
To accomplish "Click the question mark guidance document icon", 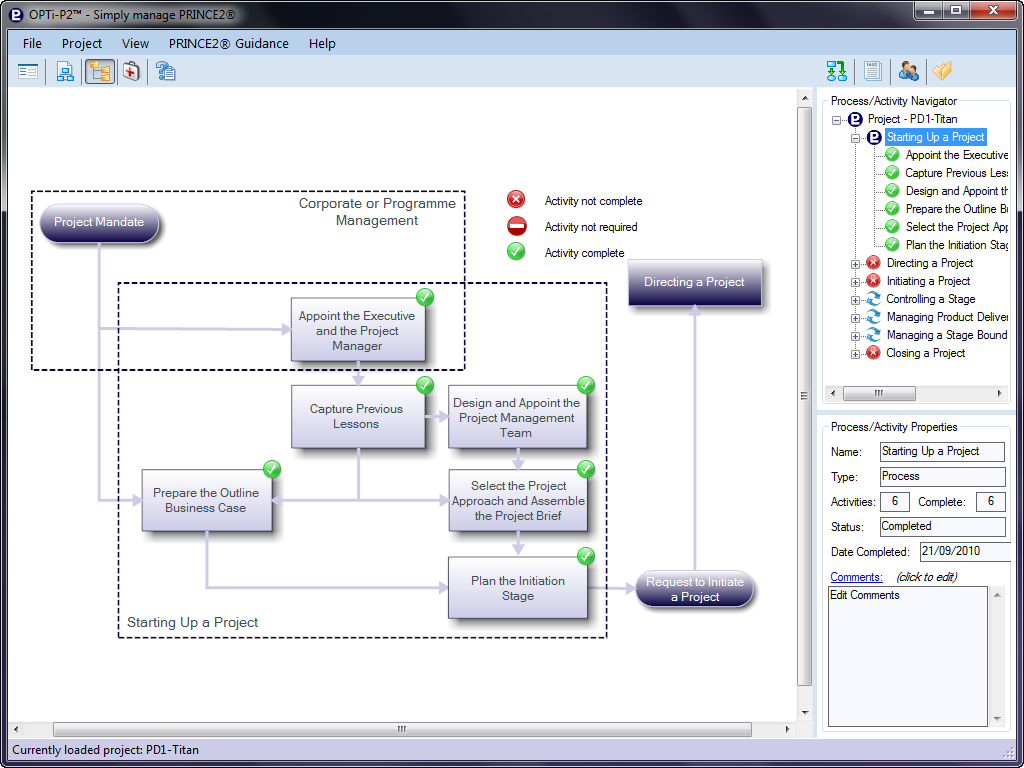I will (x=166, y=71).
